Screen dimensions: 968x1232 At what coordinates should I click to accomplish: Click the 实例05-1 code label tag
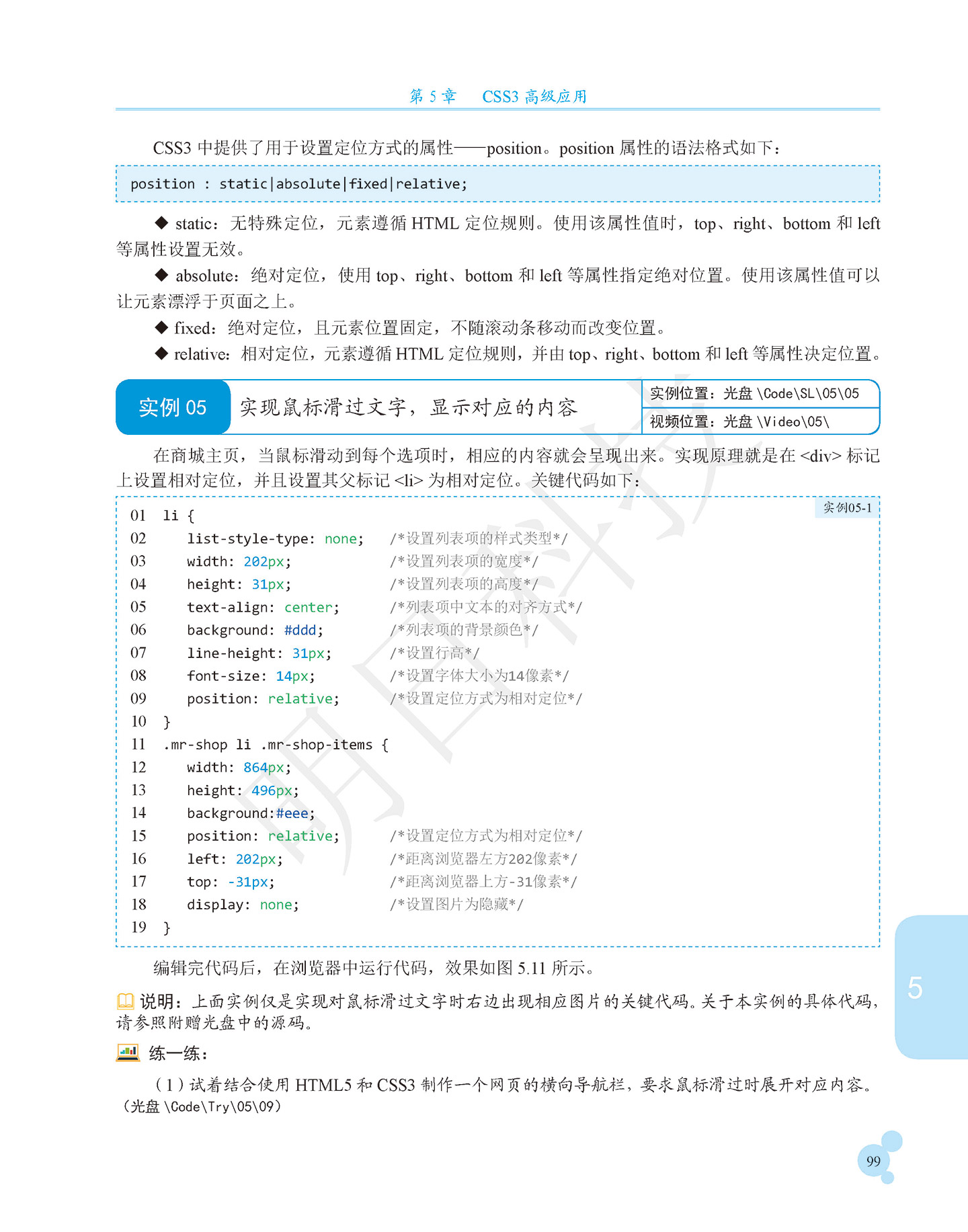tap(847, 507)
